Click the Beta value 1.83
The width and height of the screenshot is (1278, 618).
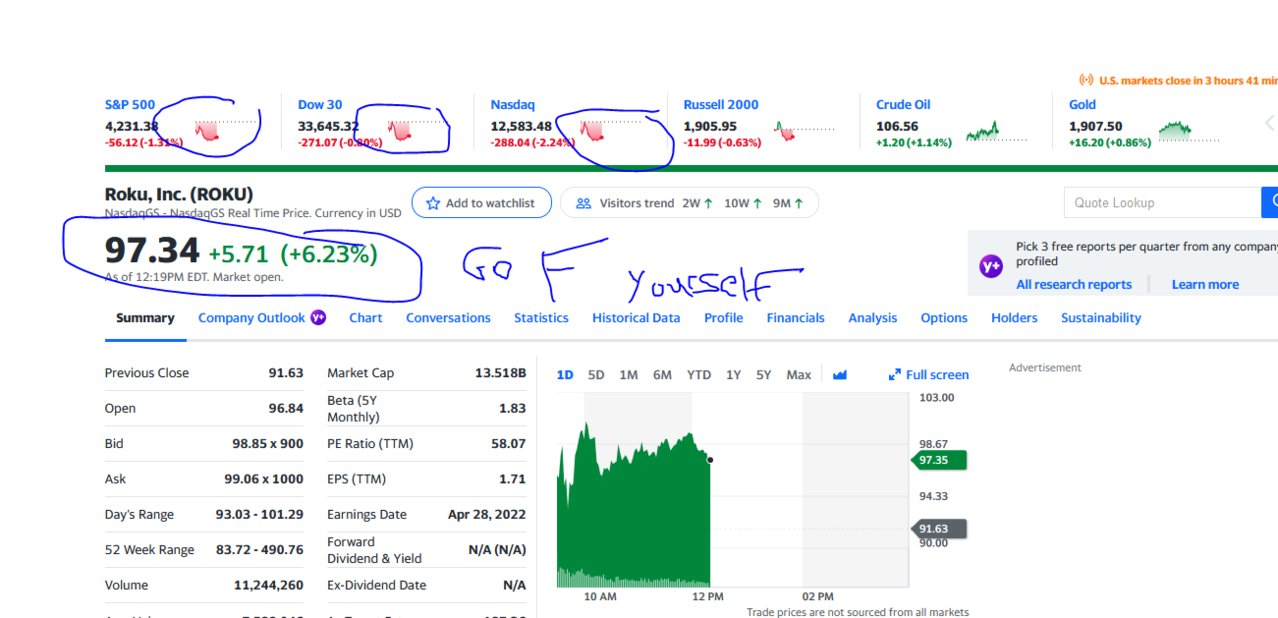click(512, 408)
